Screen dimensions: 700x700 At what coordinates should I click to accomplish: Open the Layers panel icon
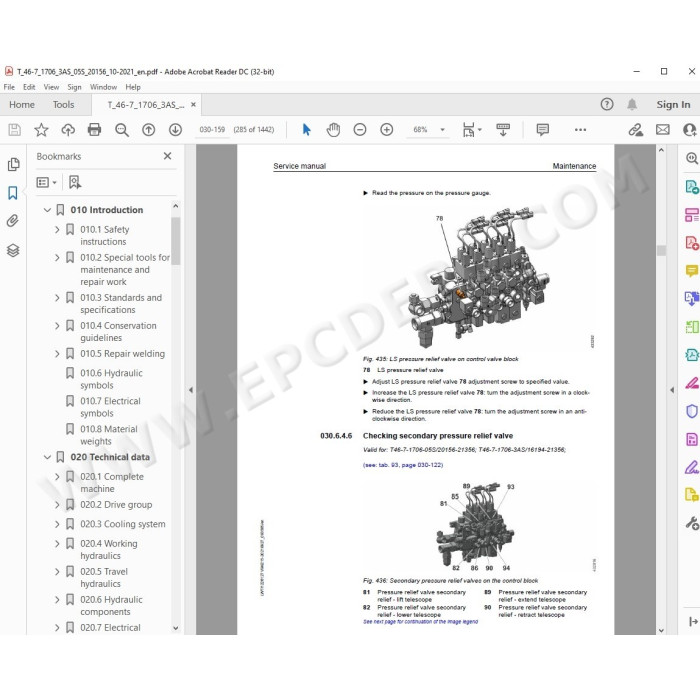[x=13, y=250]
